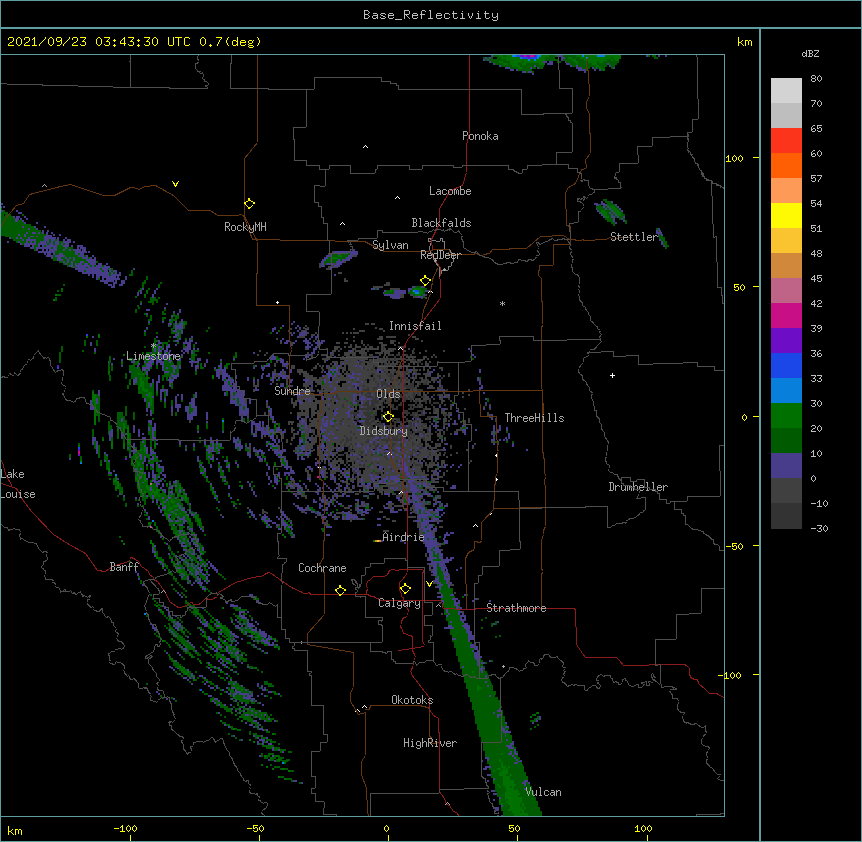The image size is (862, 842).
Task: Select the white asterisk marker east of Innisfail
Action: pos(502,303)
